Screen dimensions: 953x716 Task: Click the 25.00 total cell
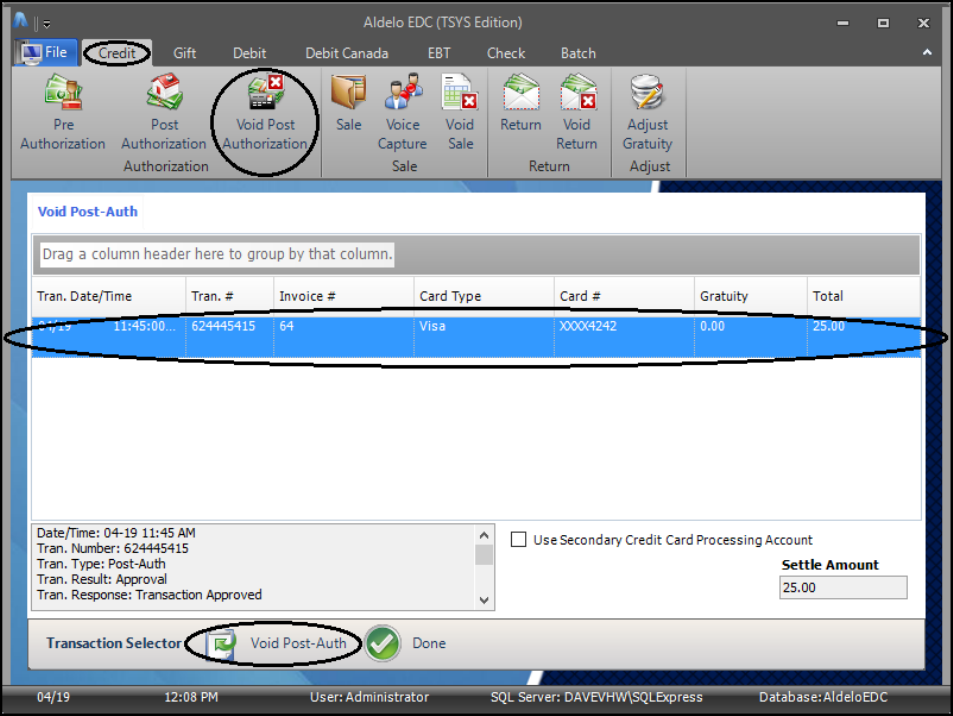point(864,337)
